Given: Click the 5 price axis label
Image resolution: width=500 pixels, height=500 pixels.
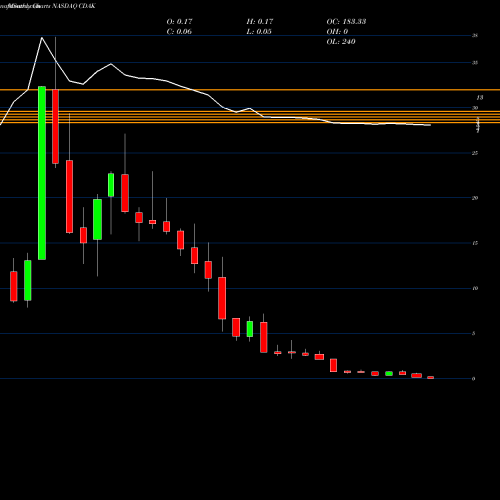Looking at the screenshot, I should coord(473,333).
